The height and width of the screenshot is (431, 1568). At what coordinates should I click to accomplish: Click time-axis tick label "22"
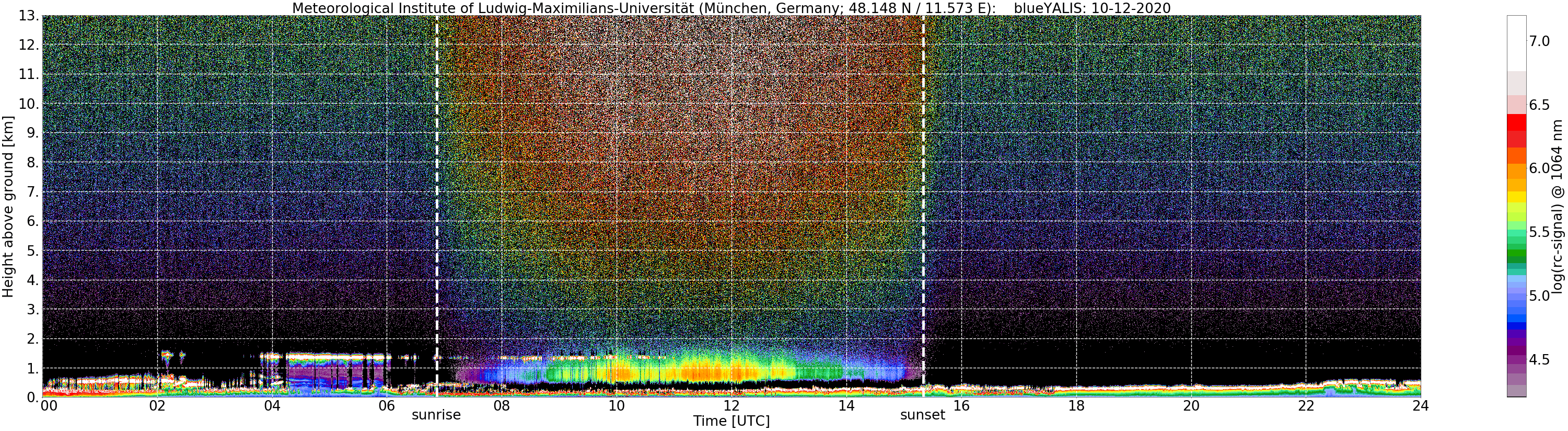1306,406
